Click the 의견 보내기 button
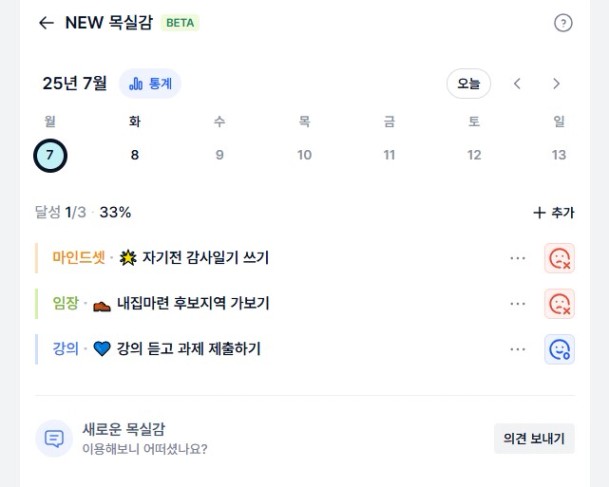The image size is (609, 487). 534,438
